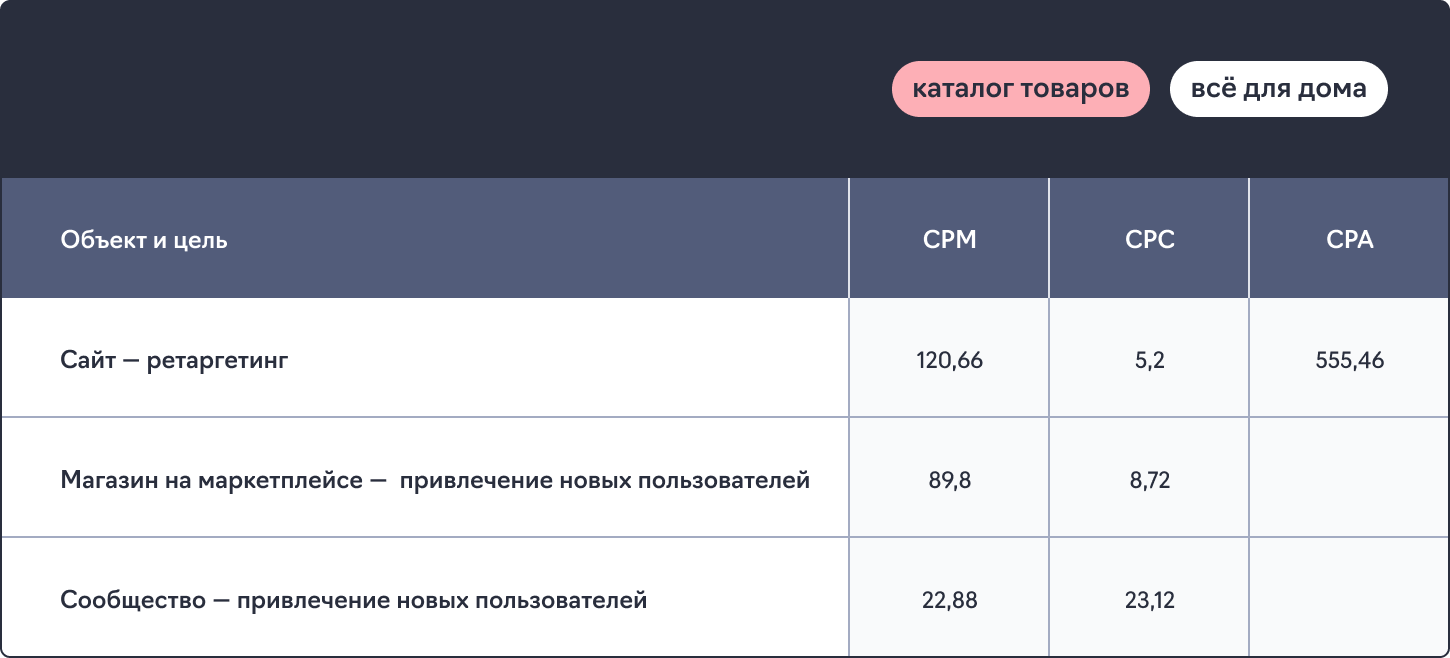Select the «Сайт — ретаргетинг» row label
Image resolution: width=1450 pixels, height=658 pixels.
174,360
